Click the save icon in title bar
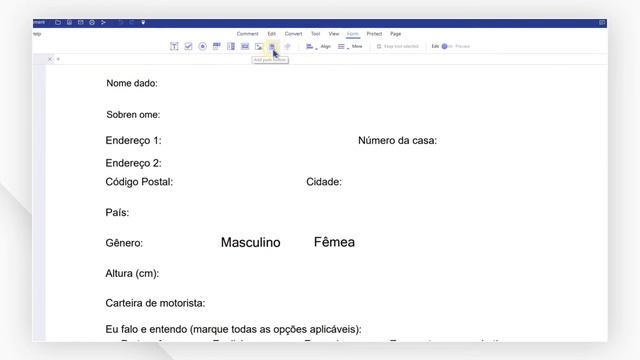 tap(69, 22)
